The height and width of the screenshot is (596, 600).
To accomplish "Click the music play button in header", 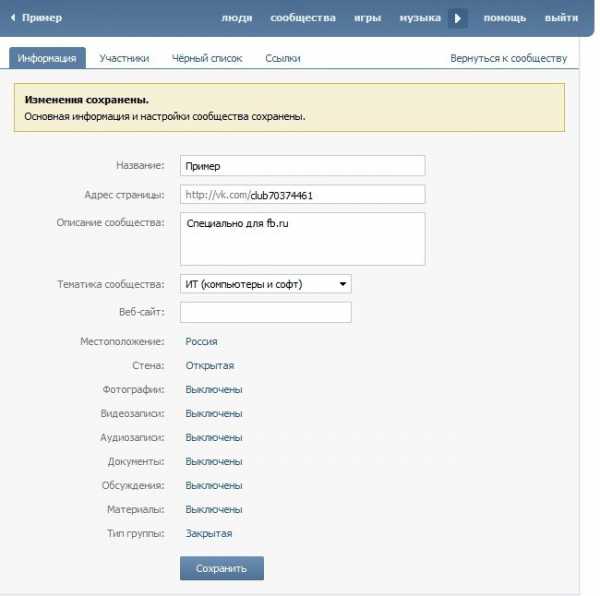I will click(458, 18).
